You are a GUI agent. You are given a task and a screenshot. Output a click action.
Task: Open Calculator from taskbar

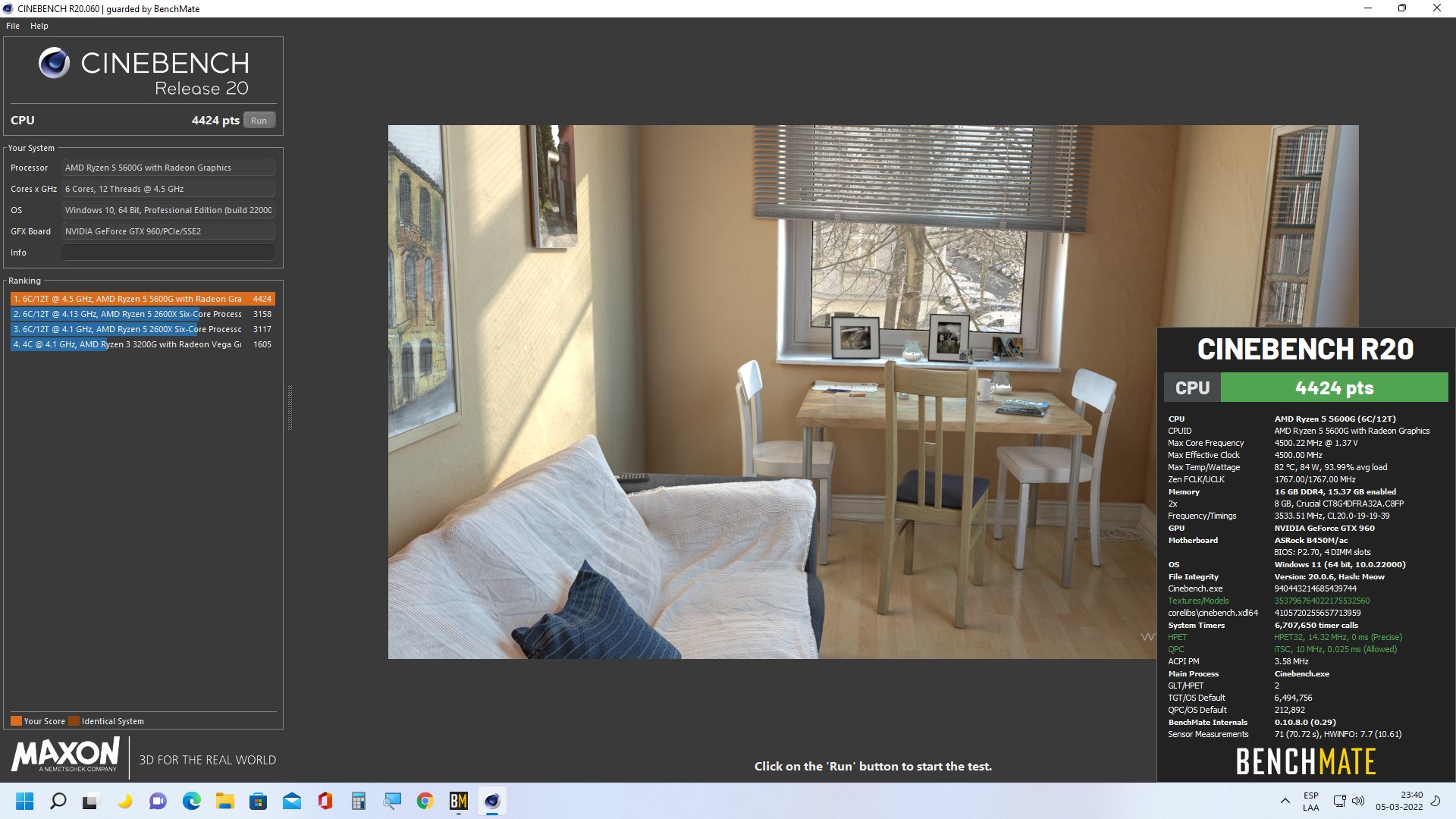359,801
